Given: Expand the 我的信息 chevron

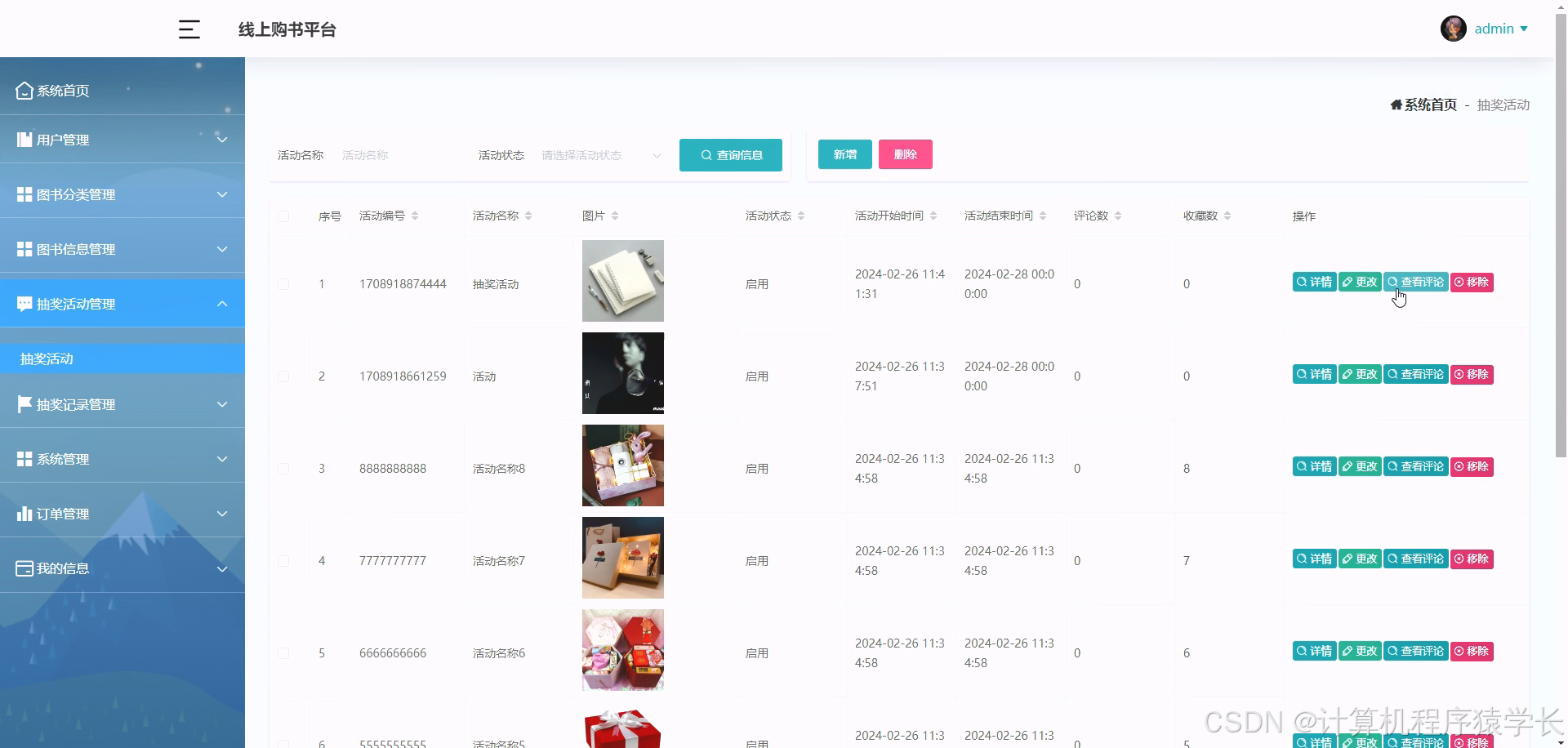Looking at the screenshot, I should 222,568.
